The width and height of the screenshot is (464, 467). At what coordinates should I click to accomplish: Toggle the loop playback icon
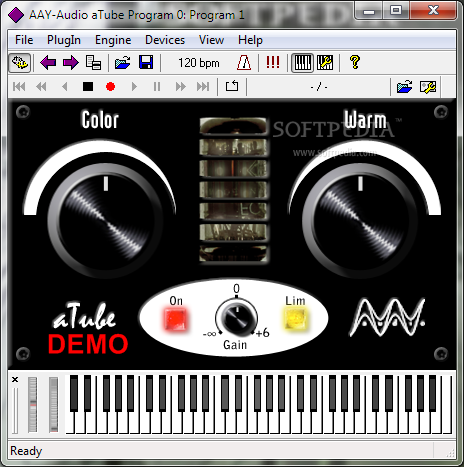click(232, 86)
